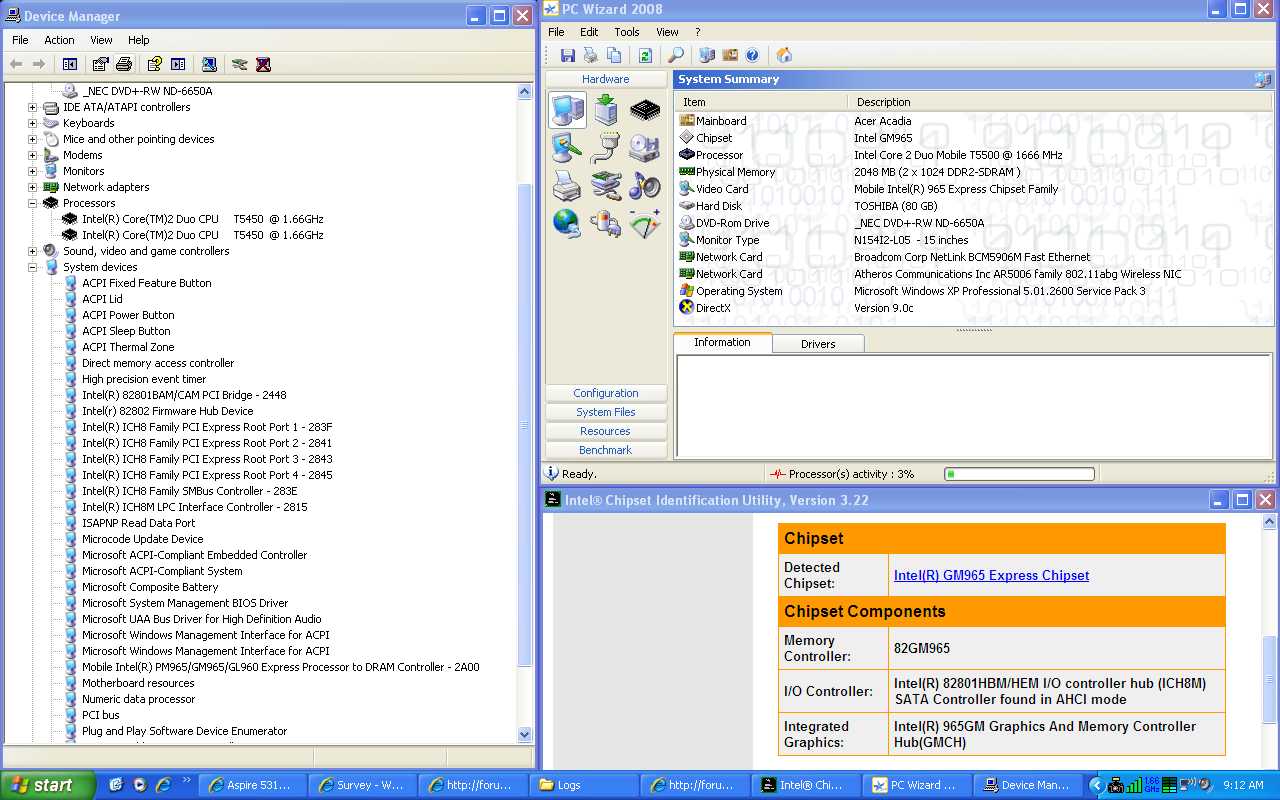Select the System Summary computer icon
The width and height of the screenshot is (1280, 800).
click(x=567, y=109)
